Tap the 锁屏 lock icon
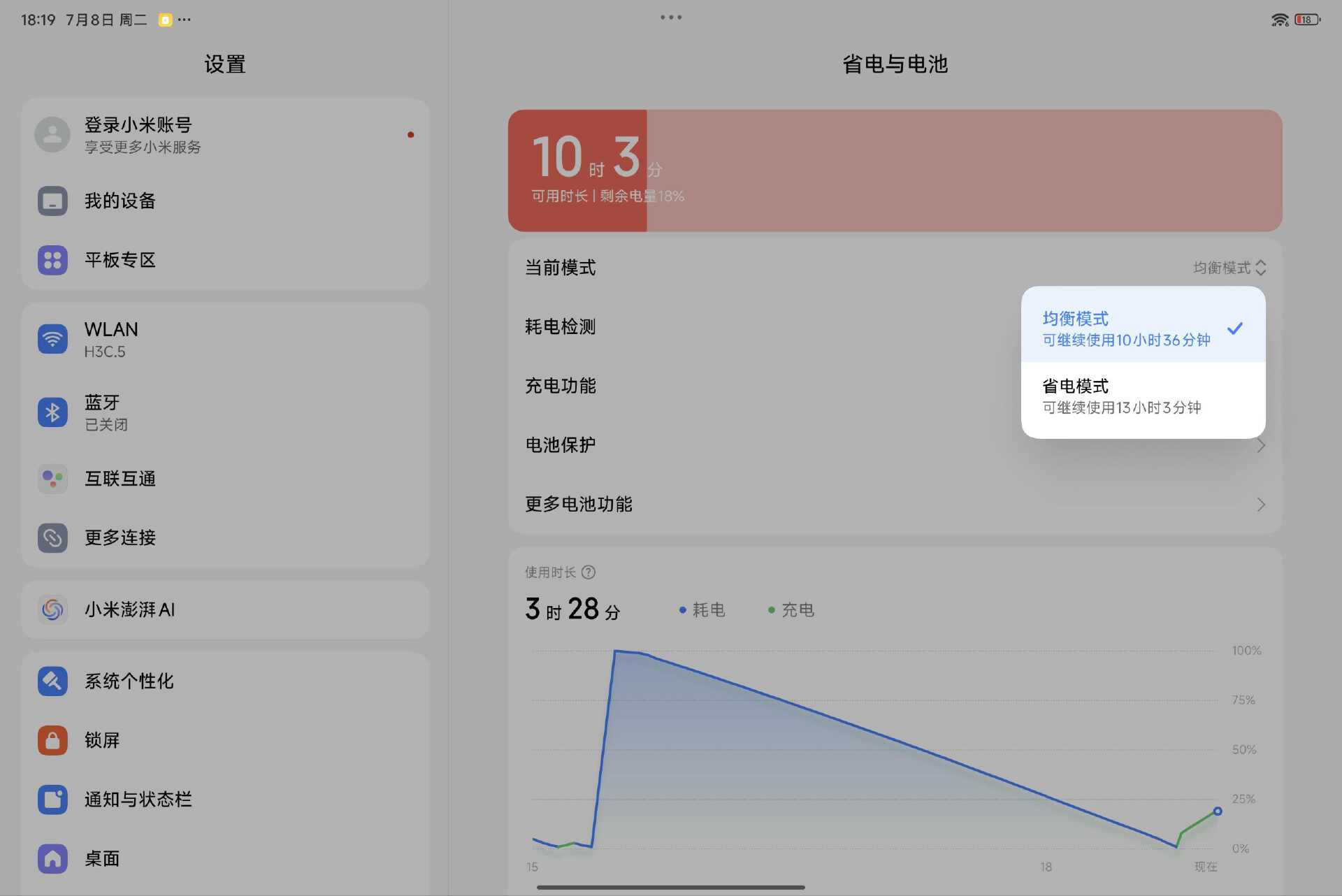Image resolution: width=1342 pixels, height=896 pixels. [x=52, y=740]
